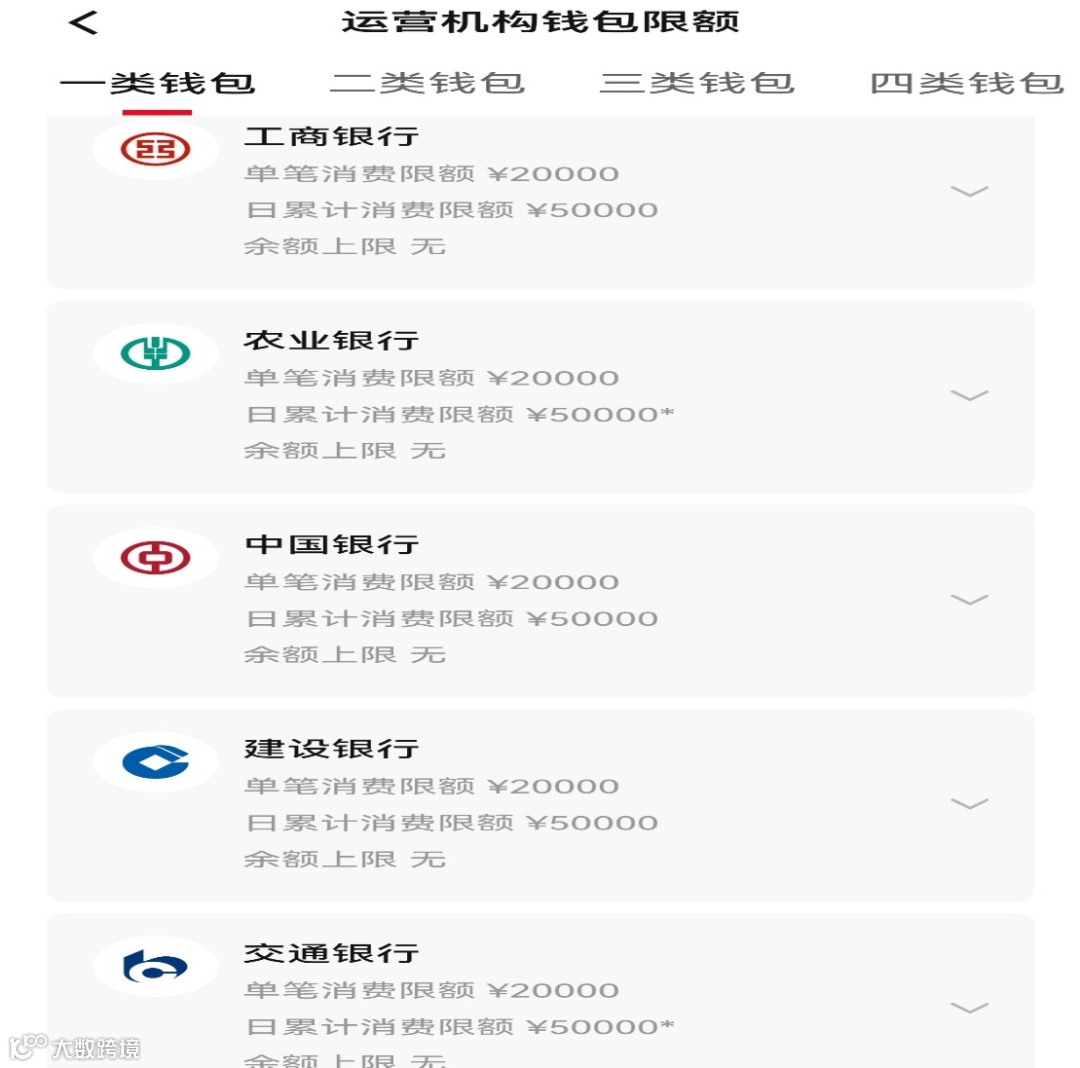Viewport: 1080px width, 1068px height.
Task: Click the ICBC 工商银行 logo
Action: point(156,149)
